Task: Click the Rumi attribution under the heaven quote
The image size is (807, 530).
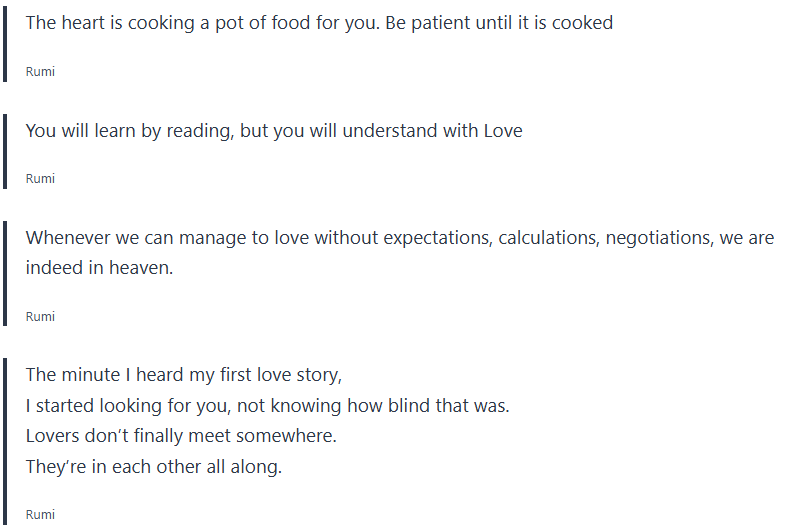Action: [40, 316]
